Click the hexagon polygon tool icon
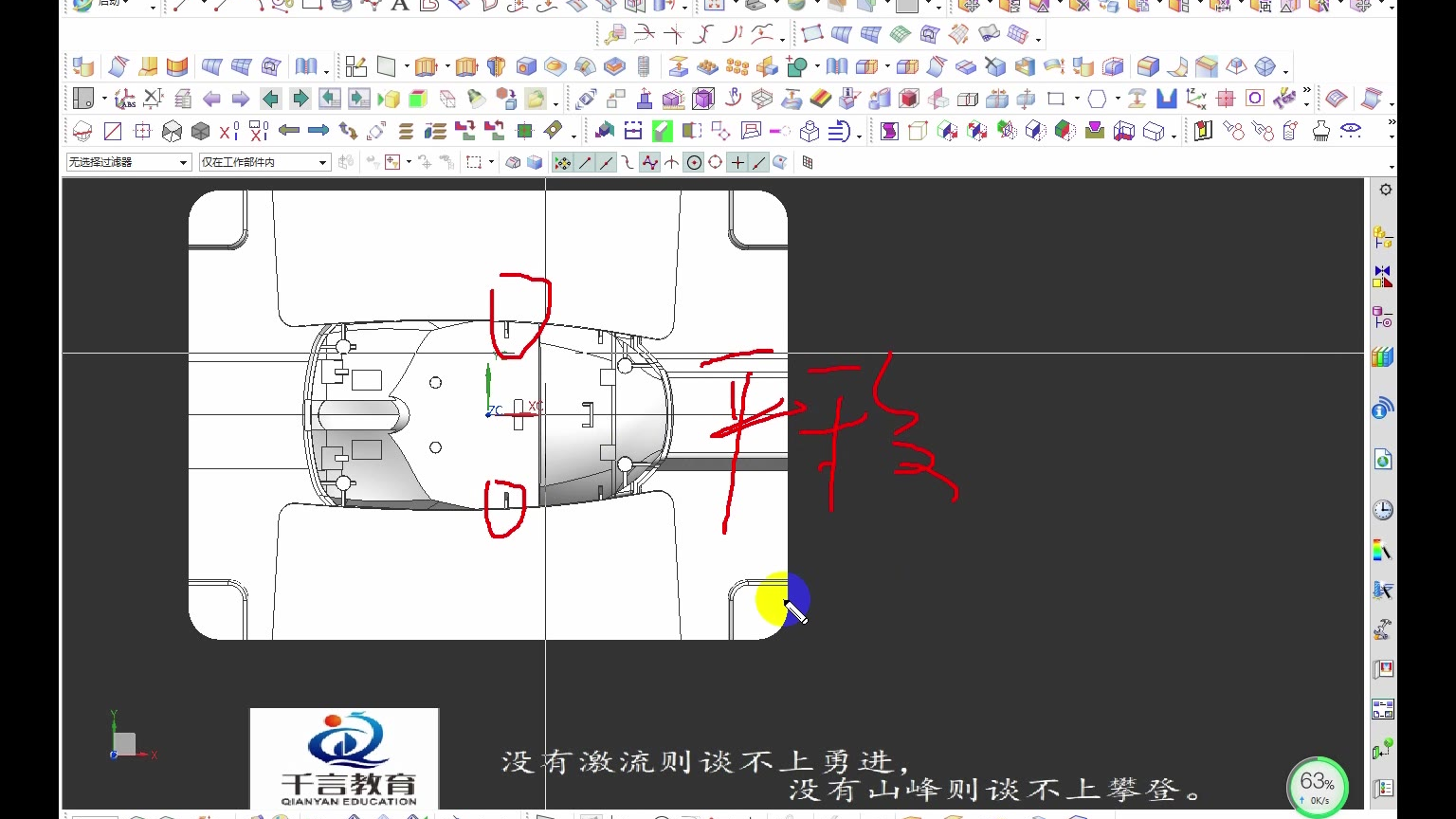This screenshot has width=1456, height=819. [x=1097, y=99]
